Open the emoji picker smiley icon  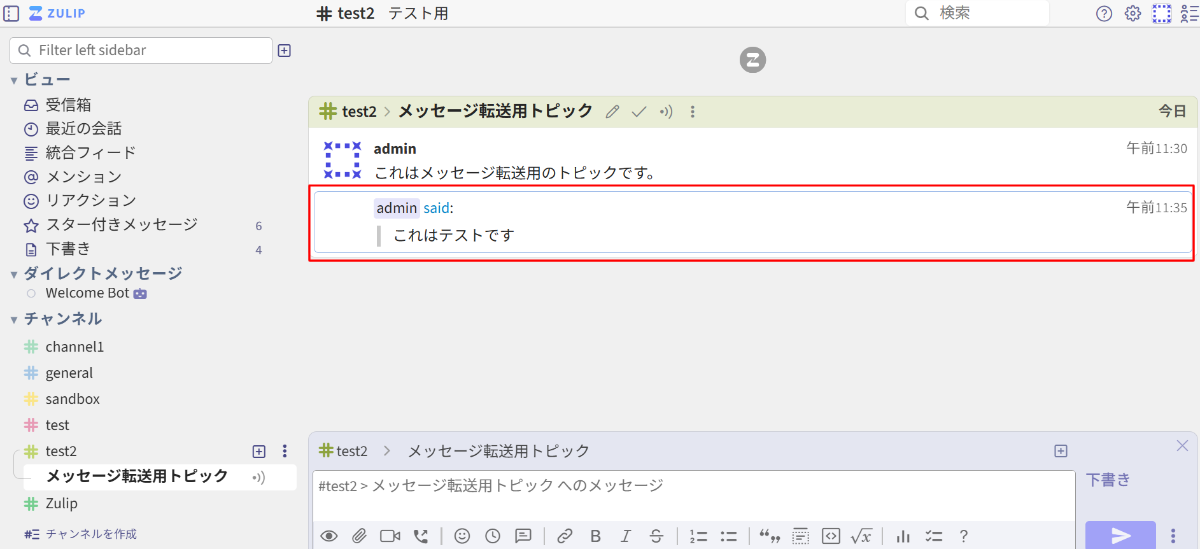[462, 536]
